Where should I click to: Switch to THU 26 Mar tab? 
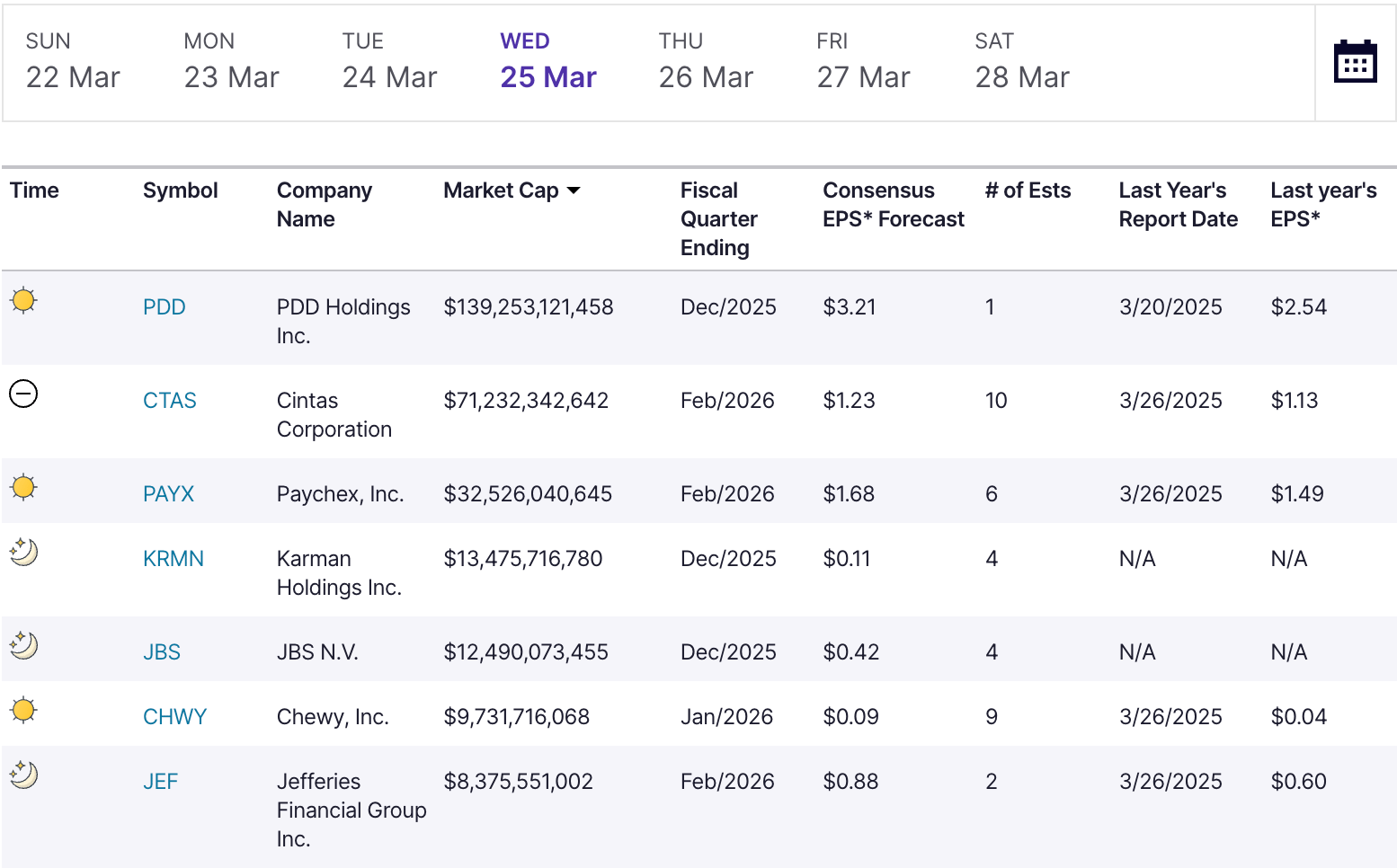pyautogui.click(x=706, y=62)
